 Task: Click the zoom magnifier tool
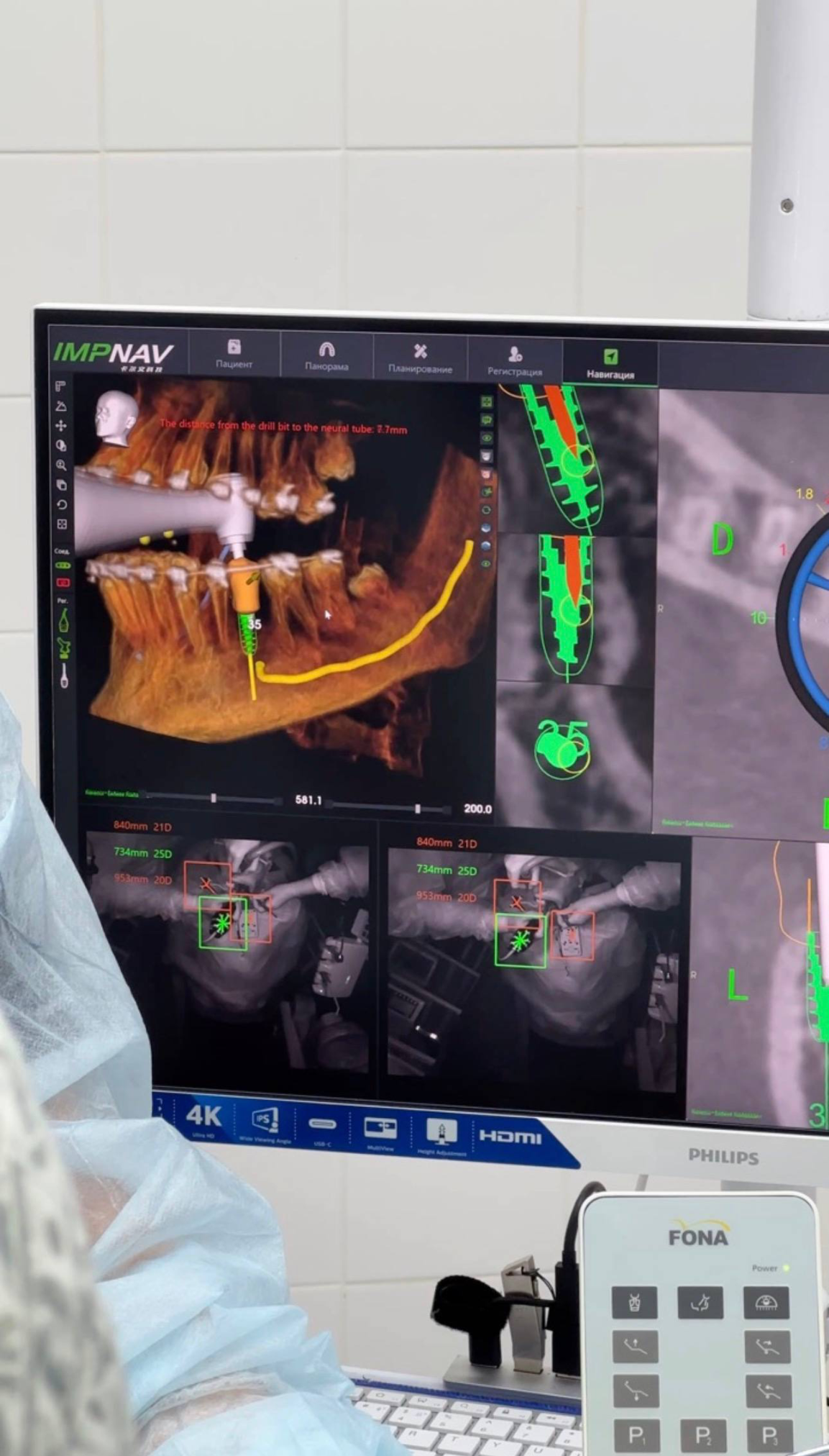point(61,465)
